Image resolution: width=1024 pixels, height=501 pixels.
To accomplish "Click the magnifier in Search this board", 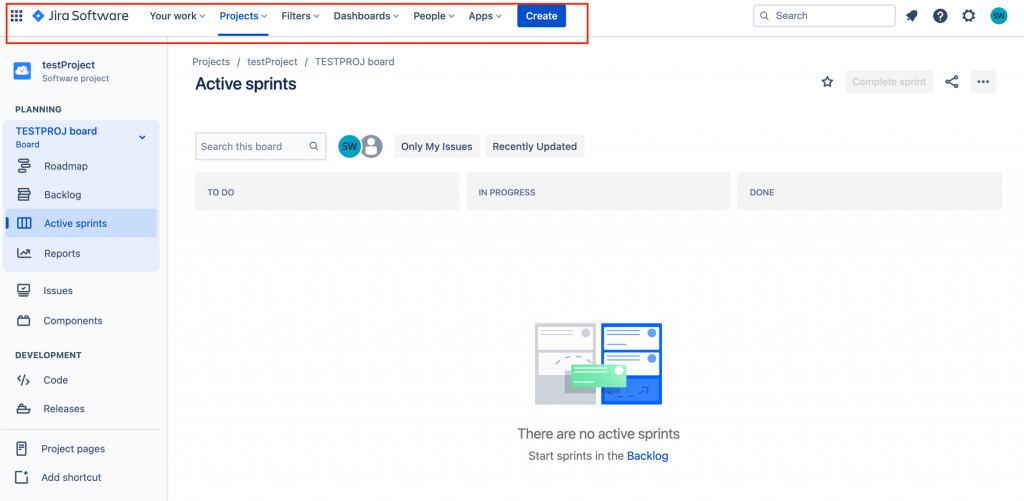I will [314, 146].
